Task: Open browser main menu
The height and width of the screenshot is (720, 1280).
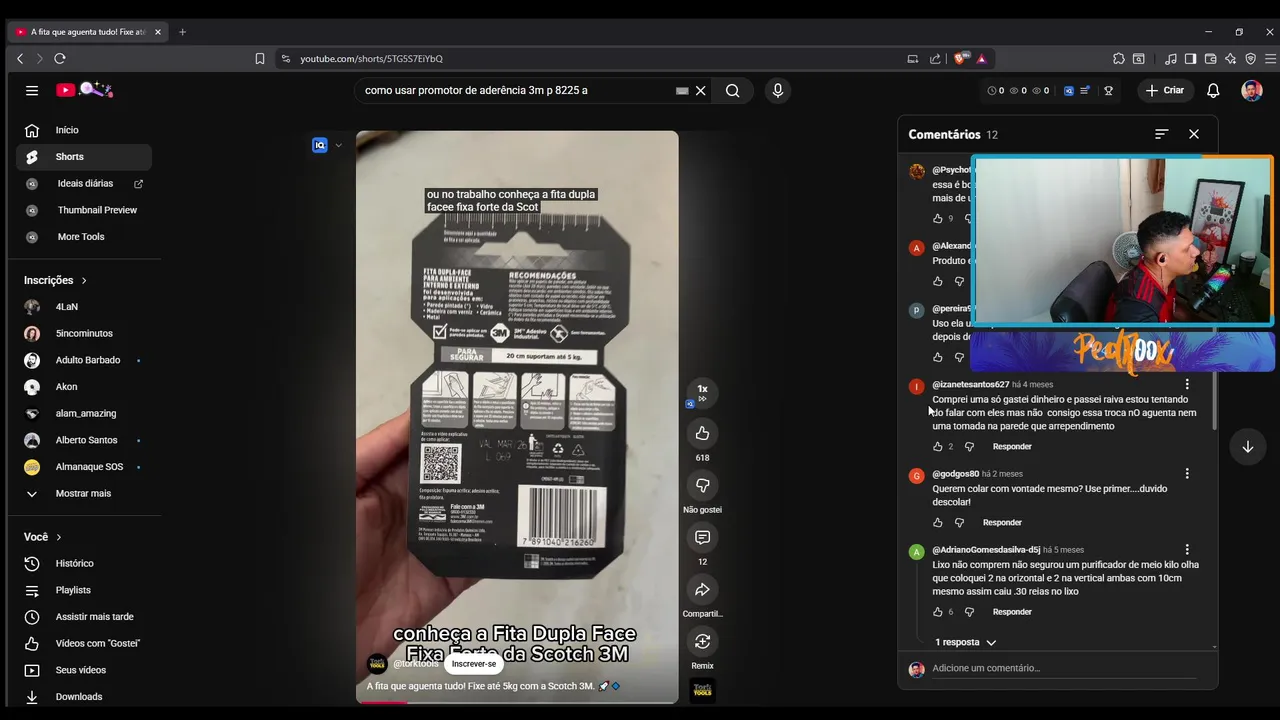Action: click(1270, 59)
